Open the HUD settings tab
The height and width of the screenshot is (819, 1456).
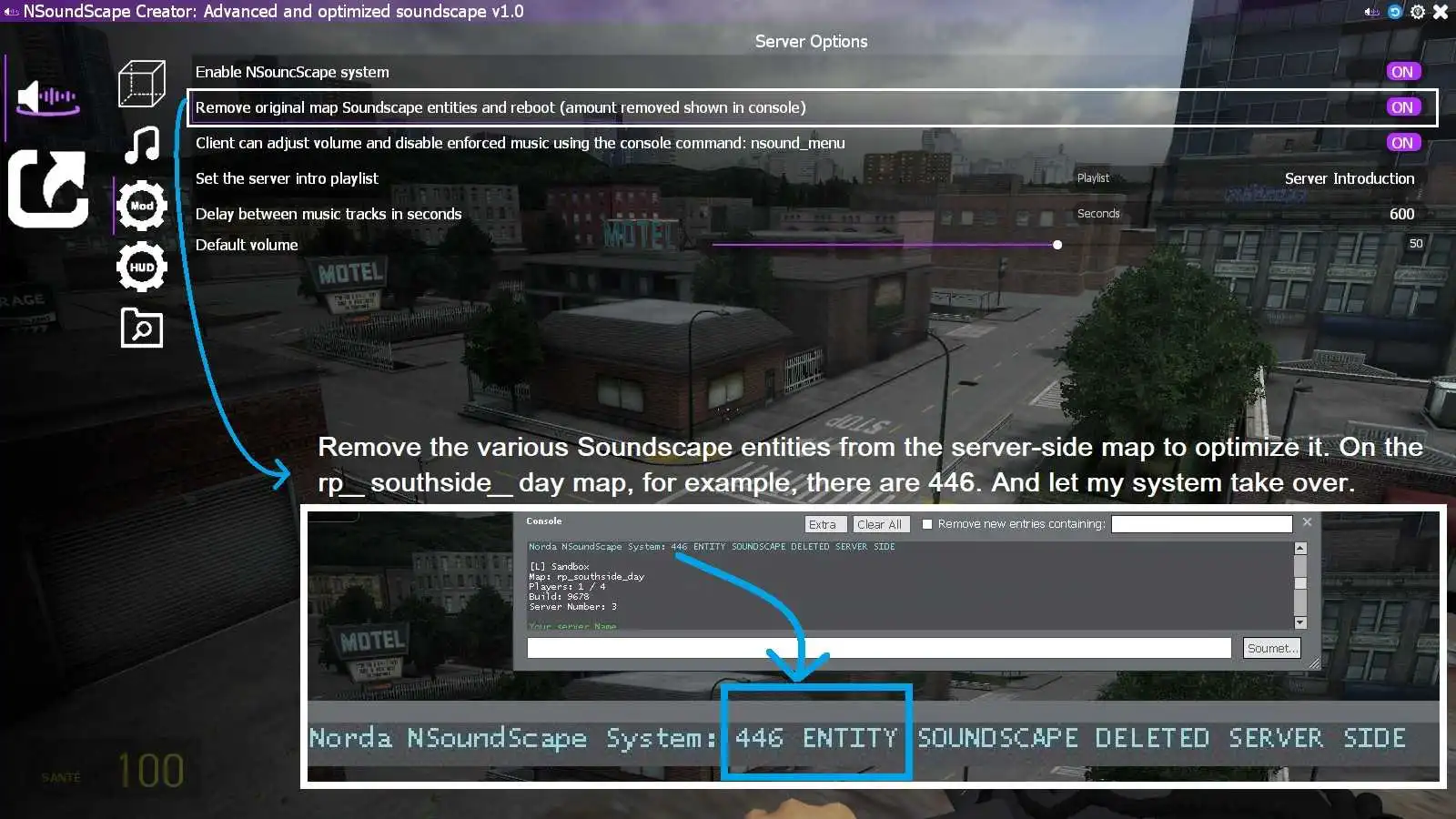point(141,267)
